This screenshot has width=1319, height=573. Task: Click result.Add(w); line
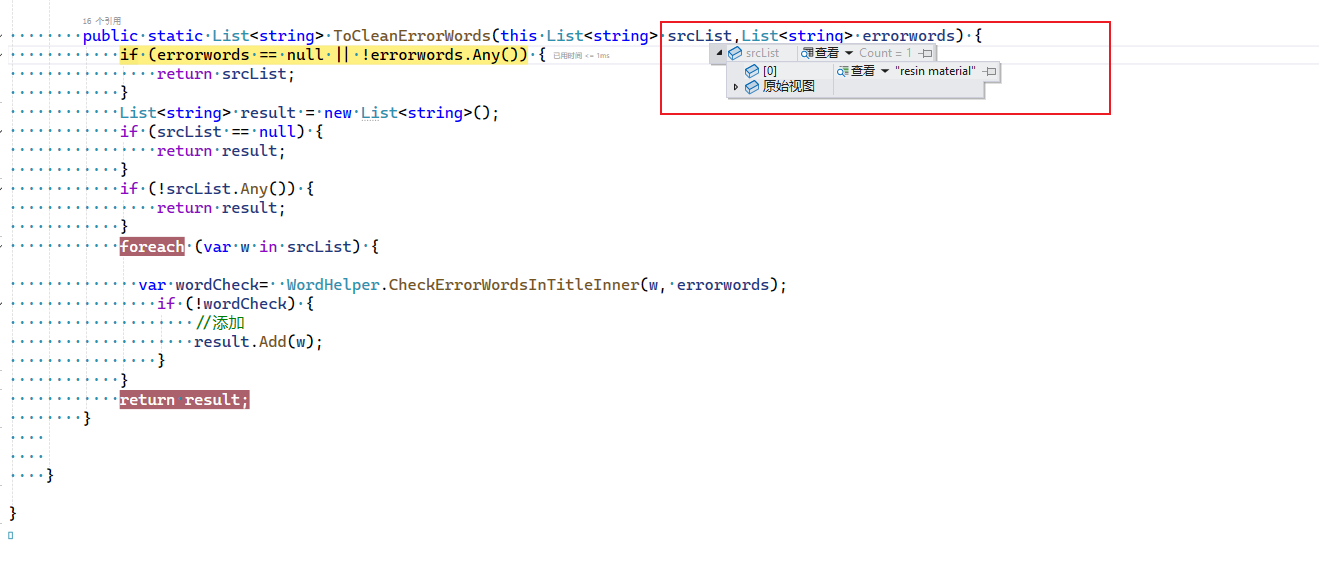click(x=259, y=342)
